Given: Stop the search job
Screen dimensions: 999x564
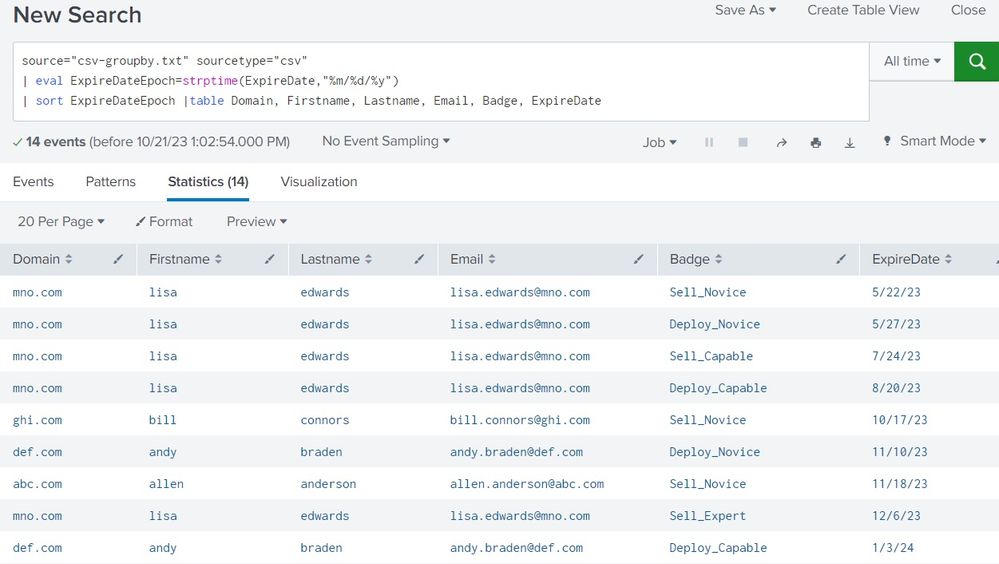Looking at the screenshot, I should [x=743, y=142].
